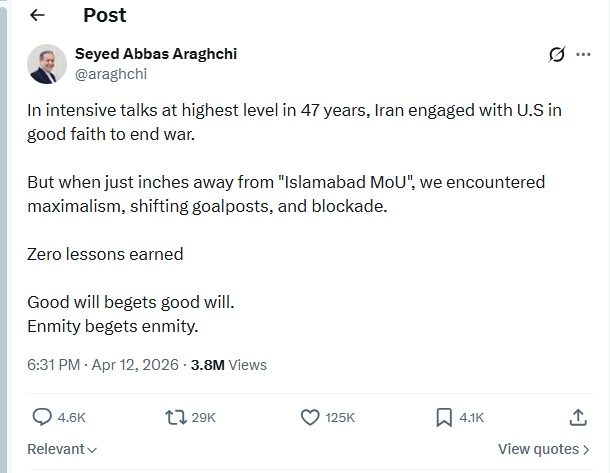Click the "Zero lessons earned" post text
Screen dimensions: 610x473
(x=105, y=254)
